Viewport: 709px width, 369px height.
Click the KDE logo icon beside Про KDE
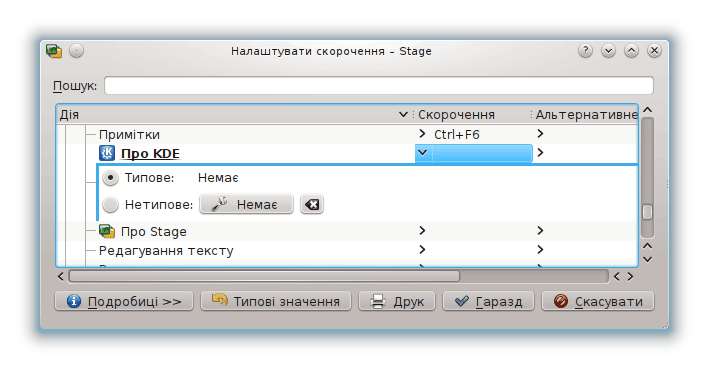[x=107, y=153]
